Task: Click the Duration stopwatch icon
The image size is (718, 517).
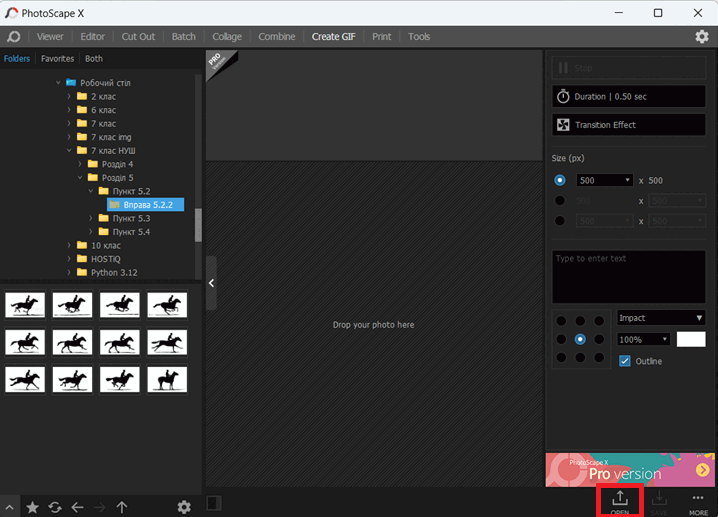Action: [563, 96]
